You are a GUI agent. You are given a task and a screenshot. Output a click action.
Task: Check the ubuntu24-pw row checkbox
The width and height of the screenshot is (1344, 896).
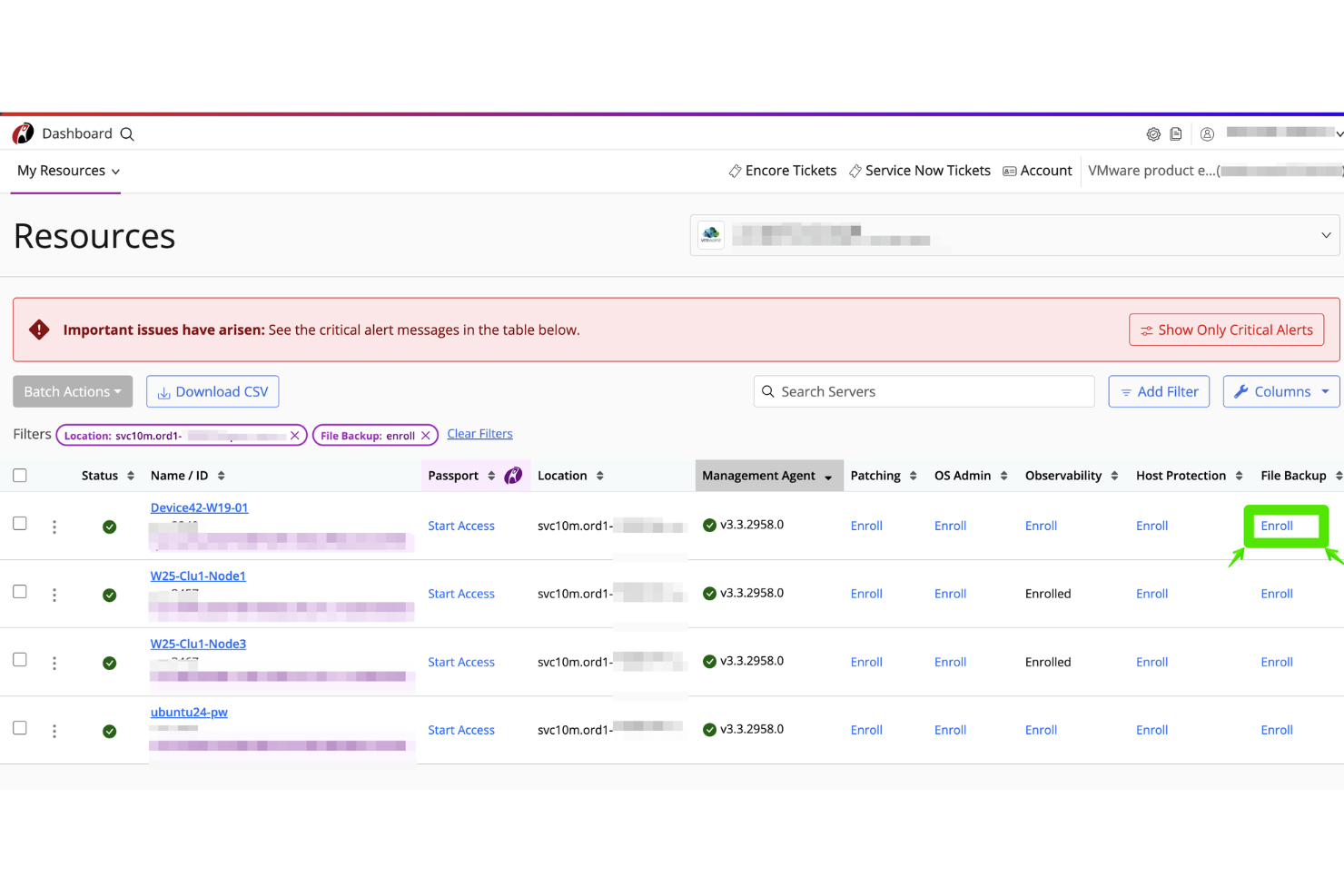coord(19,727)
